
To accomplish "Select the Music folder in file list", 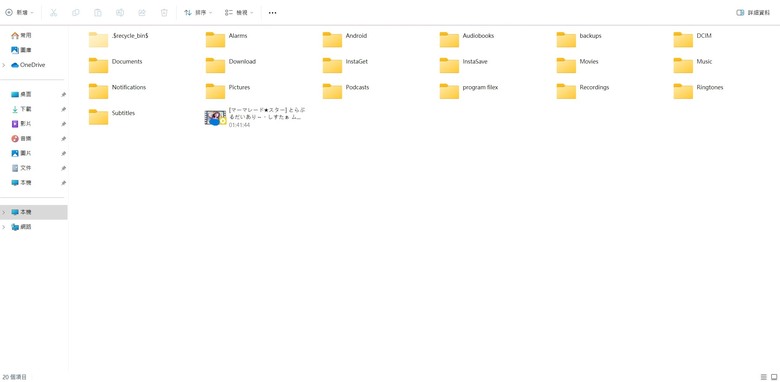I will [x=693, y=65].
